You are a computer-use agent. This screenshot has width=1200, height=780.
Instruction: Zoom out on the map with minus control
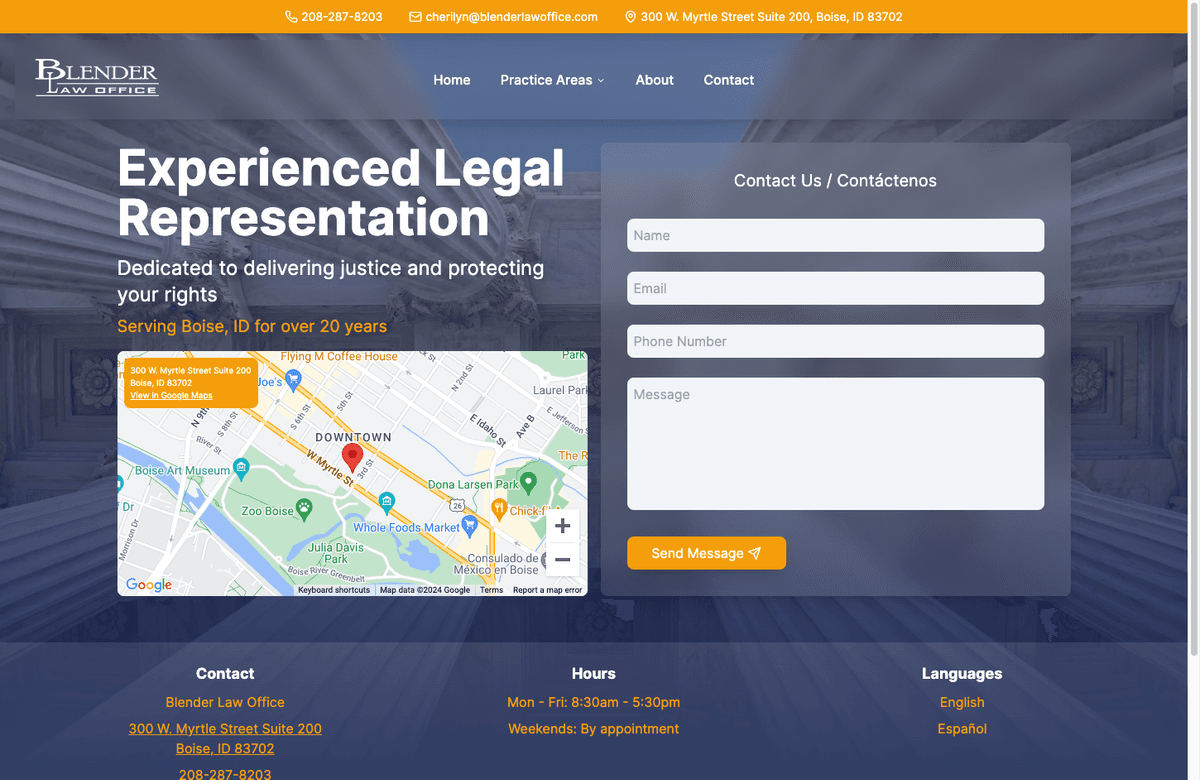562,560
